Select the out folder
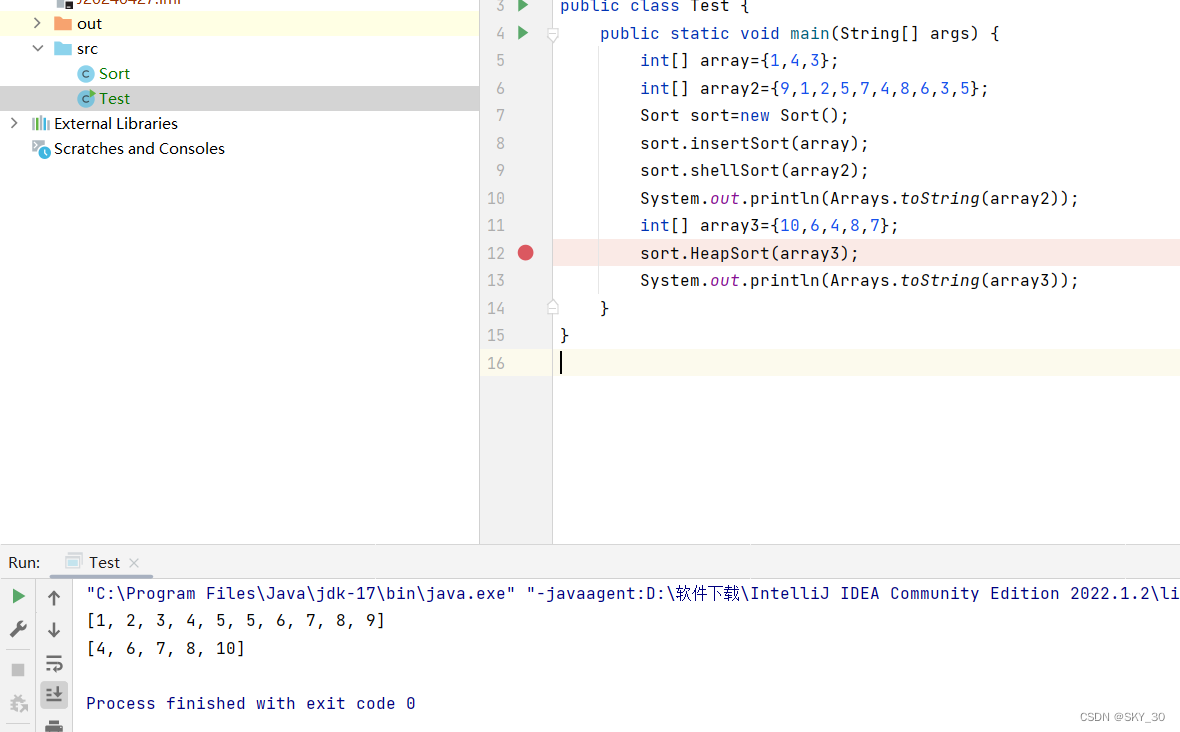Image resolution: width=1180 pixels, height=732 pixels. 89,23
